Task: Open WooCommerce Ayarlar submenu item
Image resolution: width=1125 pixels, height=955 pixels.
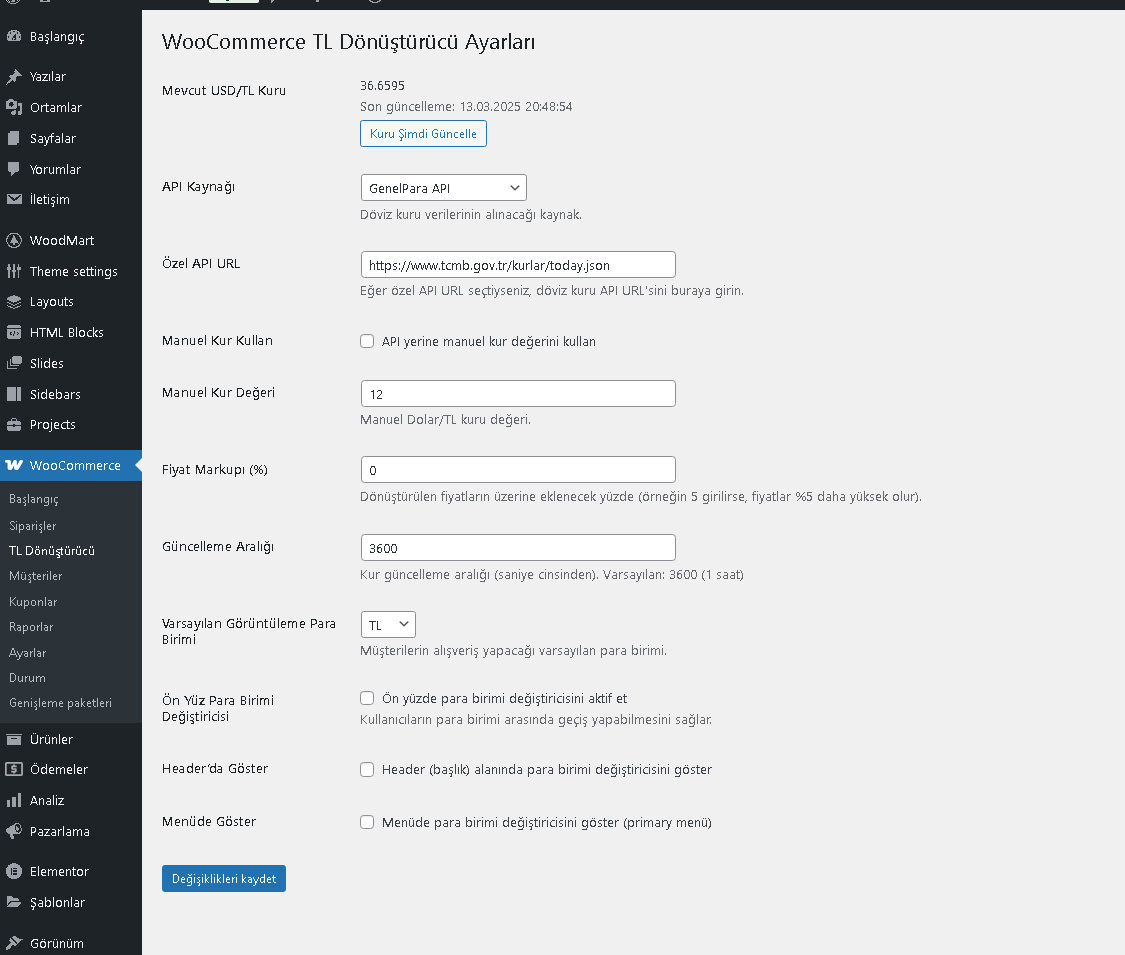Action: pyautogui.click(x=27, y=653)
